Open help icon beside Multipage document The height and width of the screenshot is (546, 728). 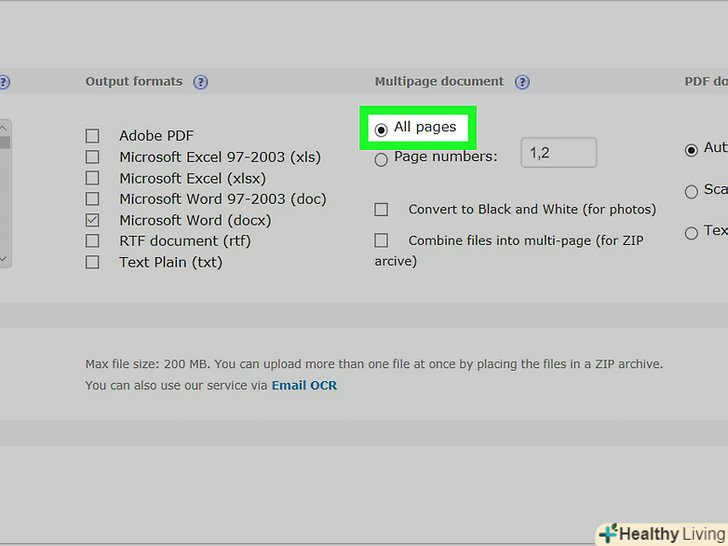point(522,82)
